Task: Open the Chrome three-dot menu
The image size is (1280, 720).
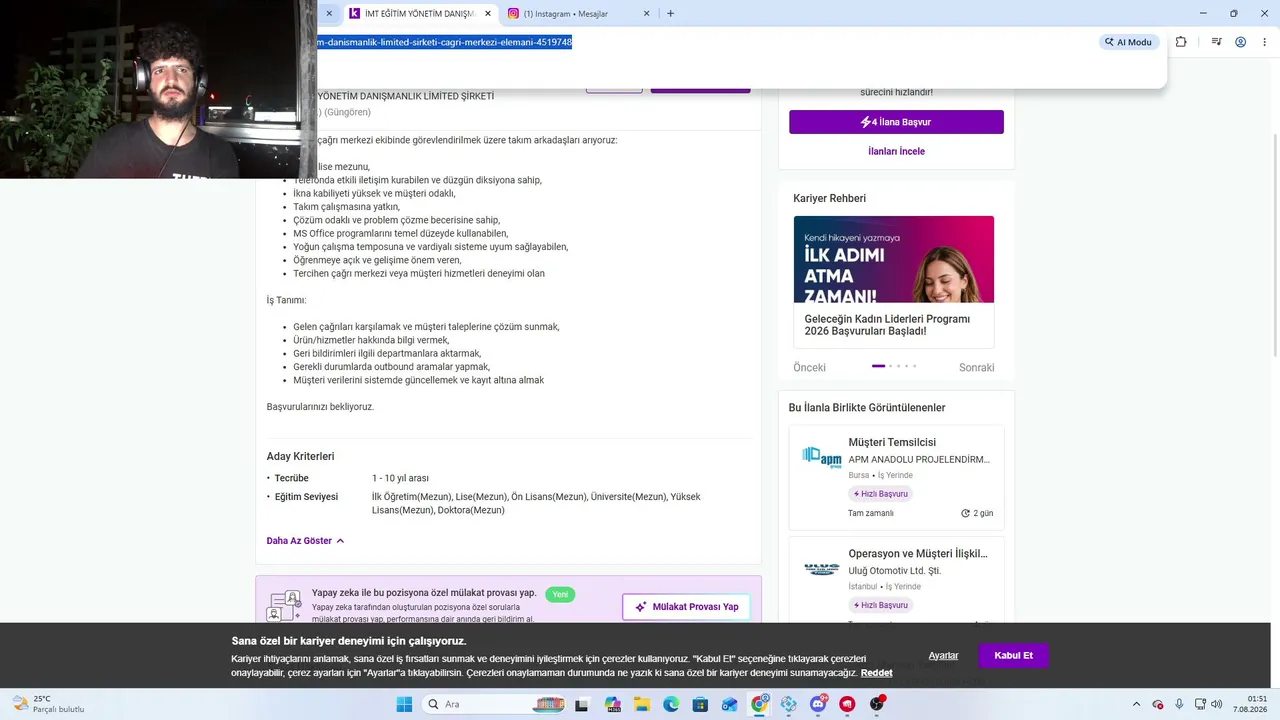Action: point(1263,42)
